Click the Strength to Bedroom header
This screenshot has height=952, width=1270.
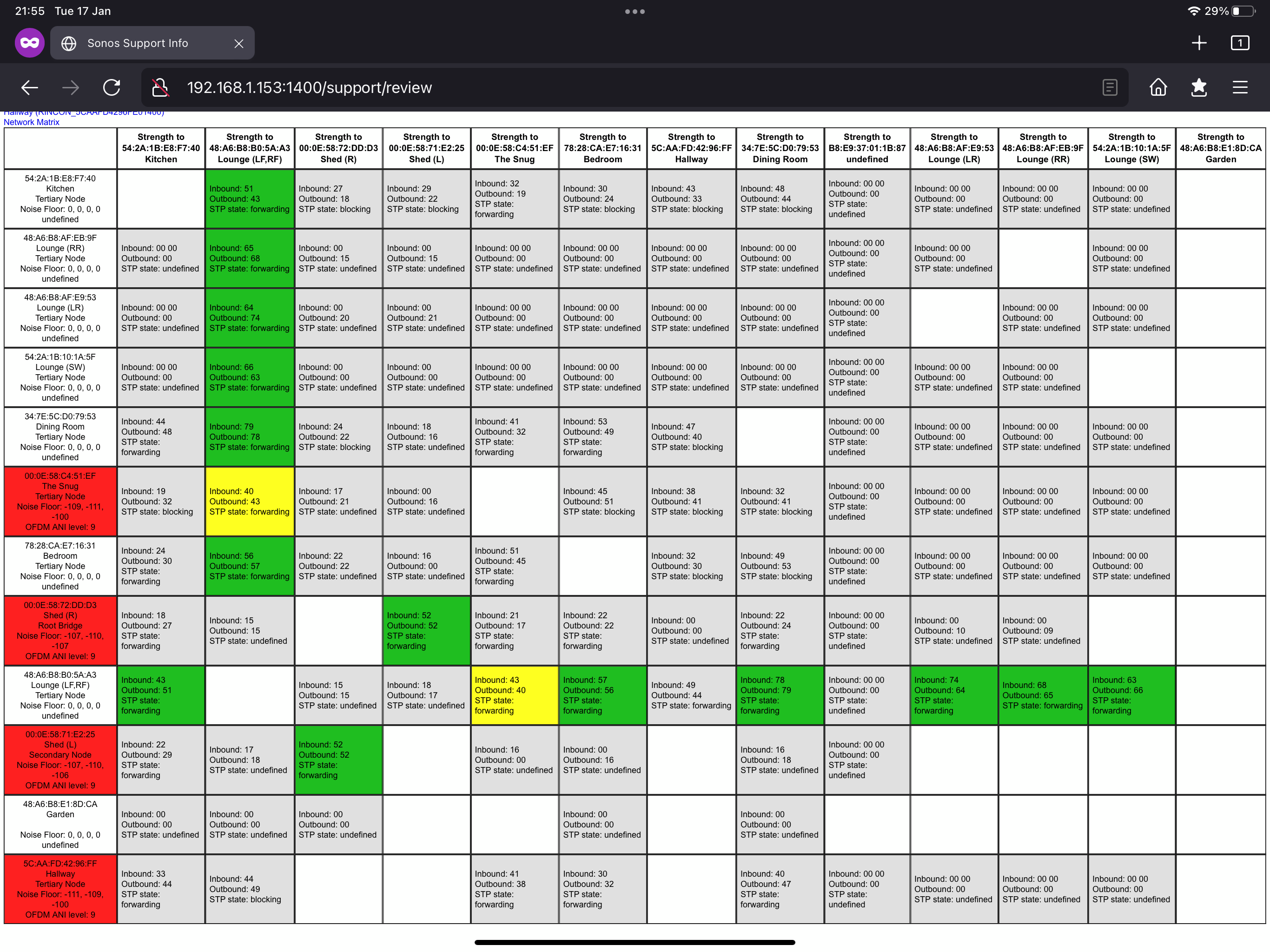[x=602, y=148]
